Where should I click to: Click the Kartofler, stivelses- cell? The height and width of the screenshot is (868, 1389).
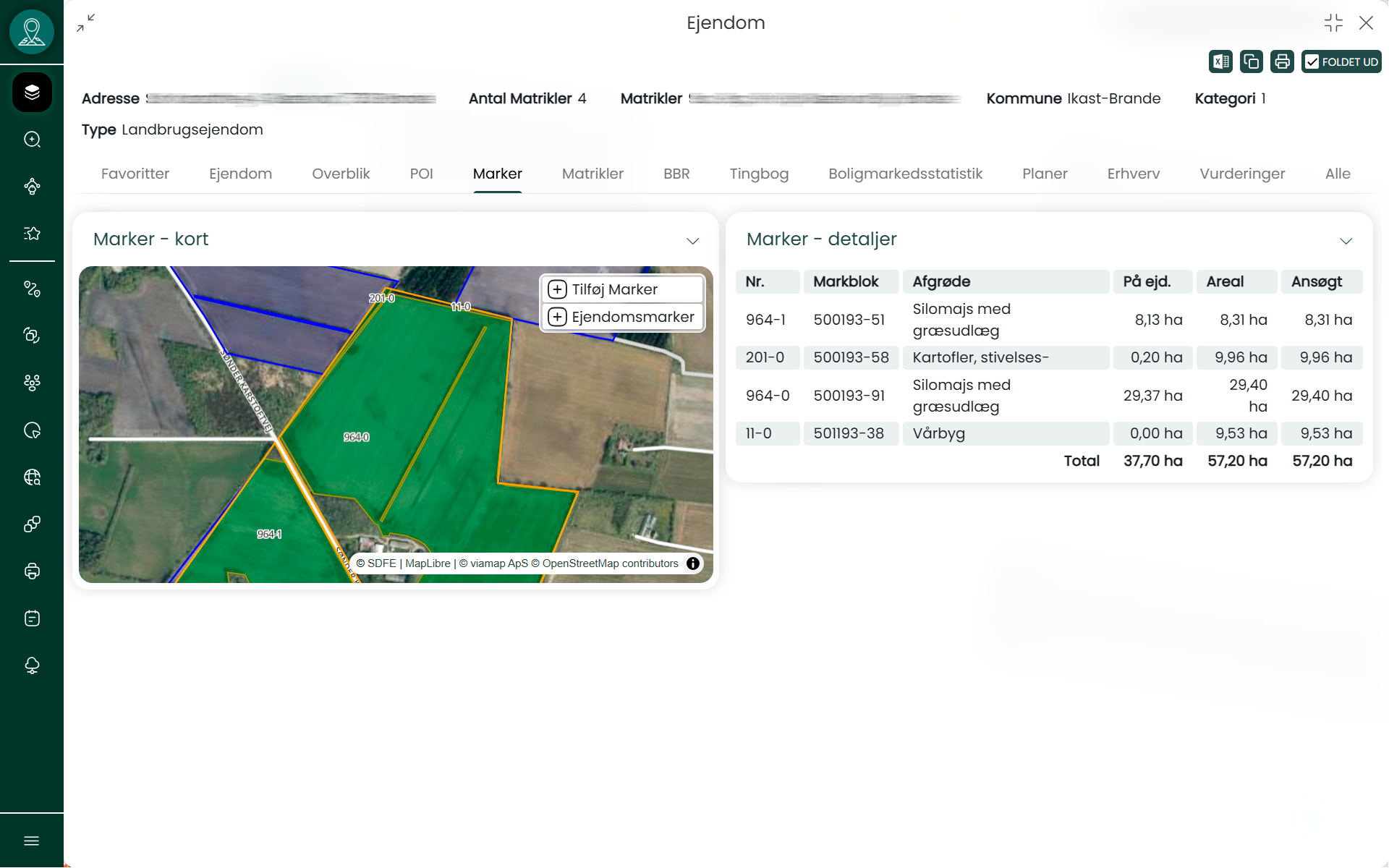(1006, 357)
